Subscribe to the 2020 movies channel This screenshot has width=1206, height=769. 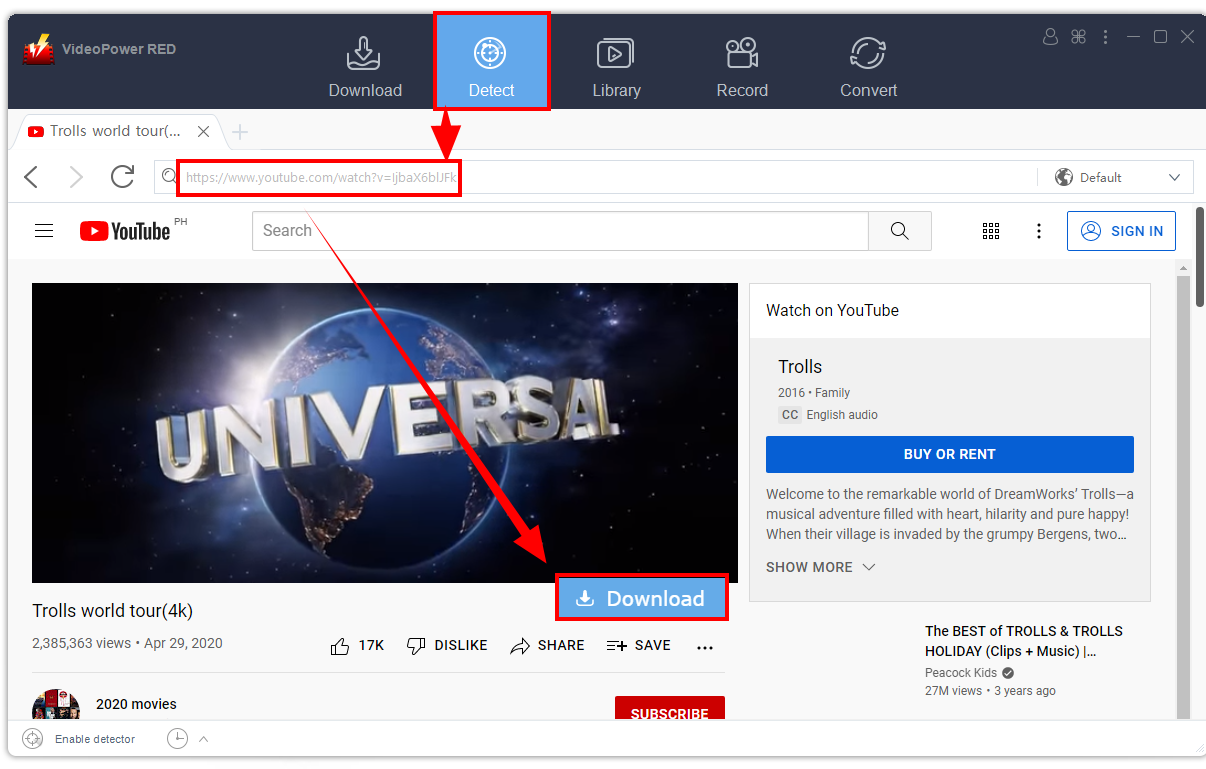[670, 709]
